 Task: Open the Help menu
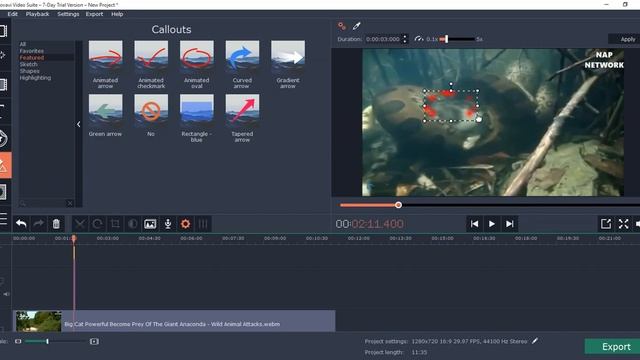point(117,14)
